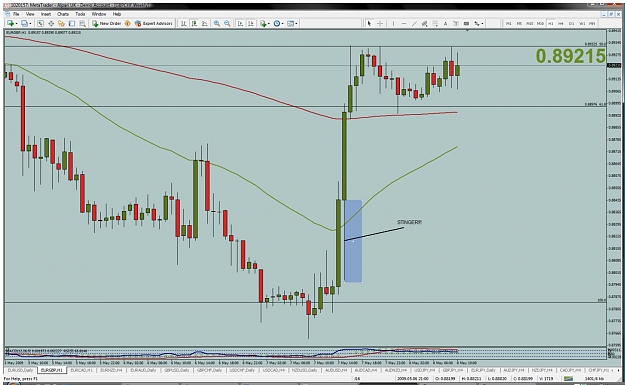Click the Zoom In magnifier
625x385 pixels.
216,24
